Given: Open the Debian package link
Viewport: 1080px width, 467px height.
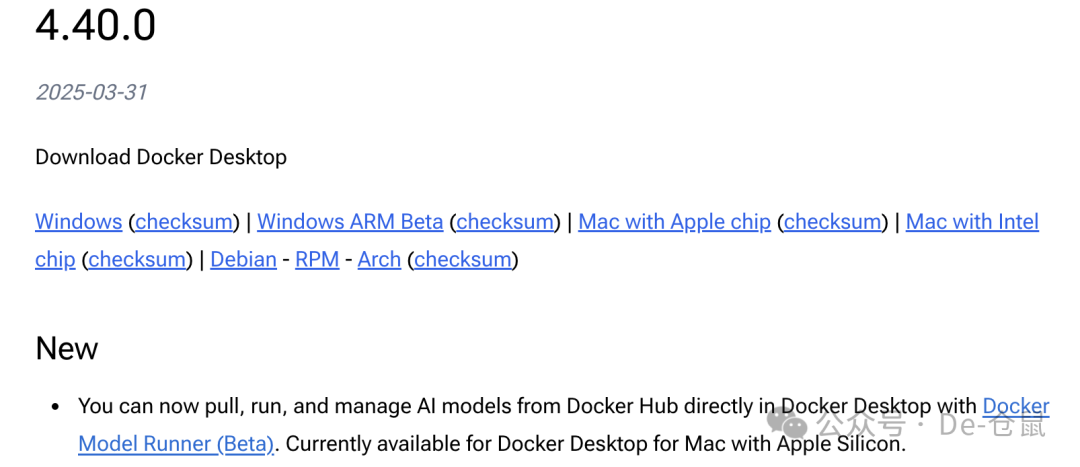Looking at the screenshot, I should [x=243, y=260].
